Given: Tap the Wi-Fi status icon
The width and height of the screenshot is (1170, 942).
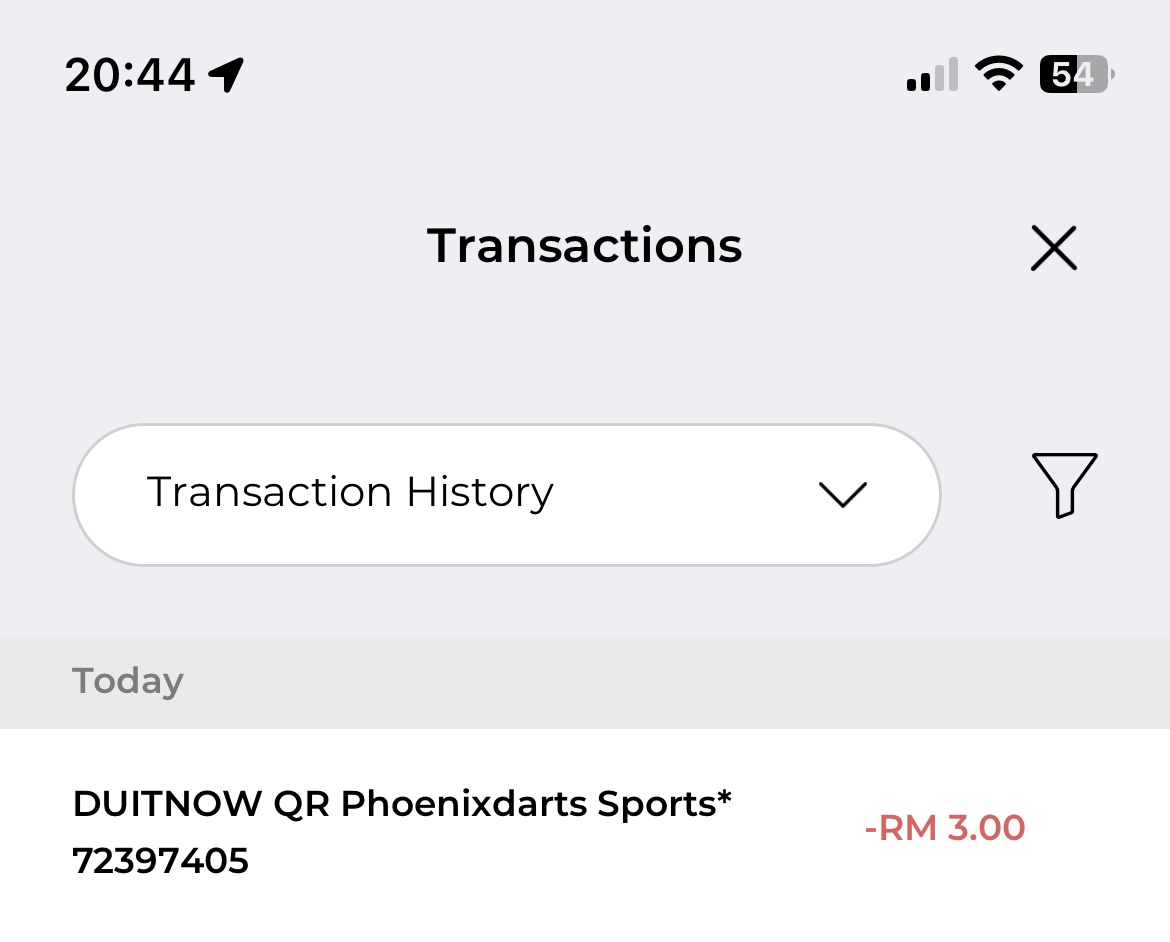Looking at the screenshot, I should (997, 74).
